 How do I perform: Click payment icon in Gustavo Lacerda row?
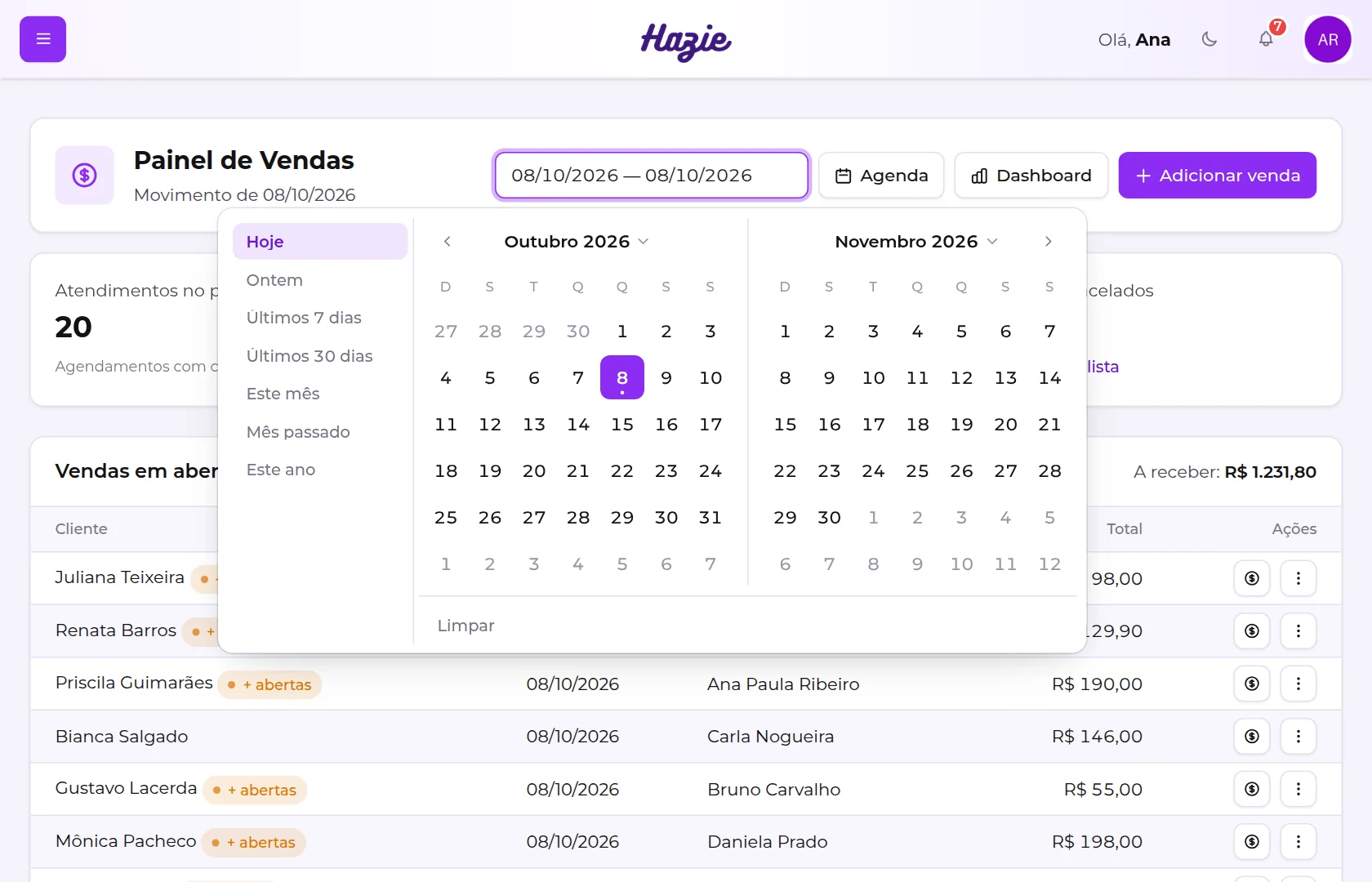click(x=1252, y=789)
